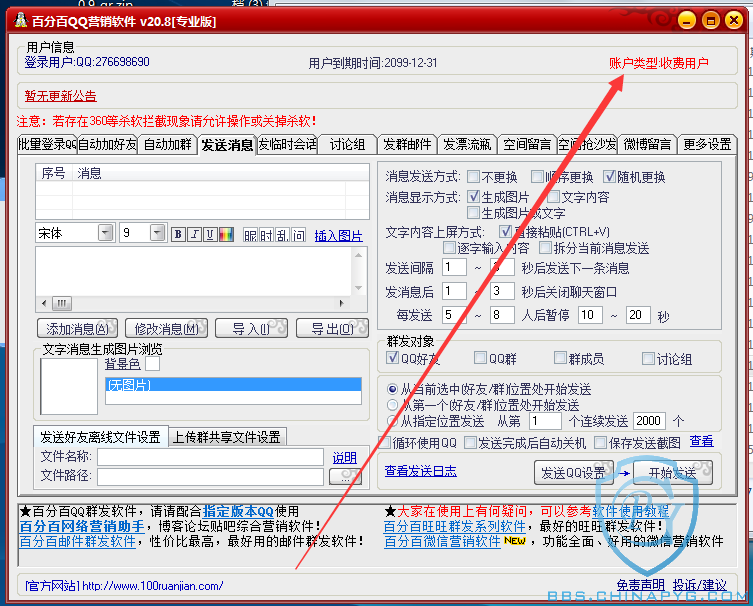Toggle the 生成图片 checkbox
Screen dimensions: 753x606
pyautogui.click(x=473, y=196)
